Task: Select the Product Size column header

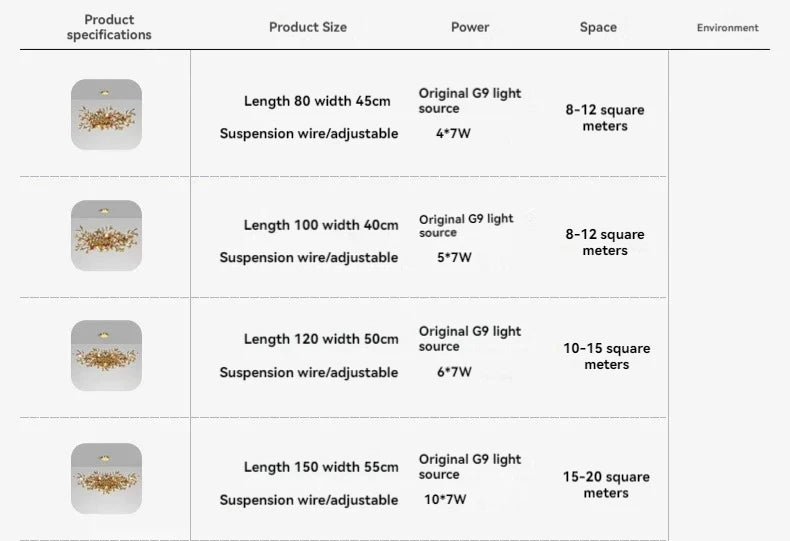Action: coord(308,27)
